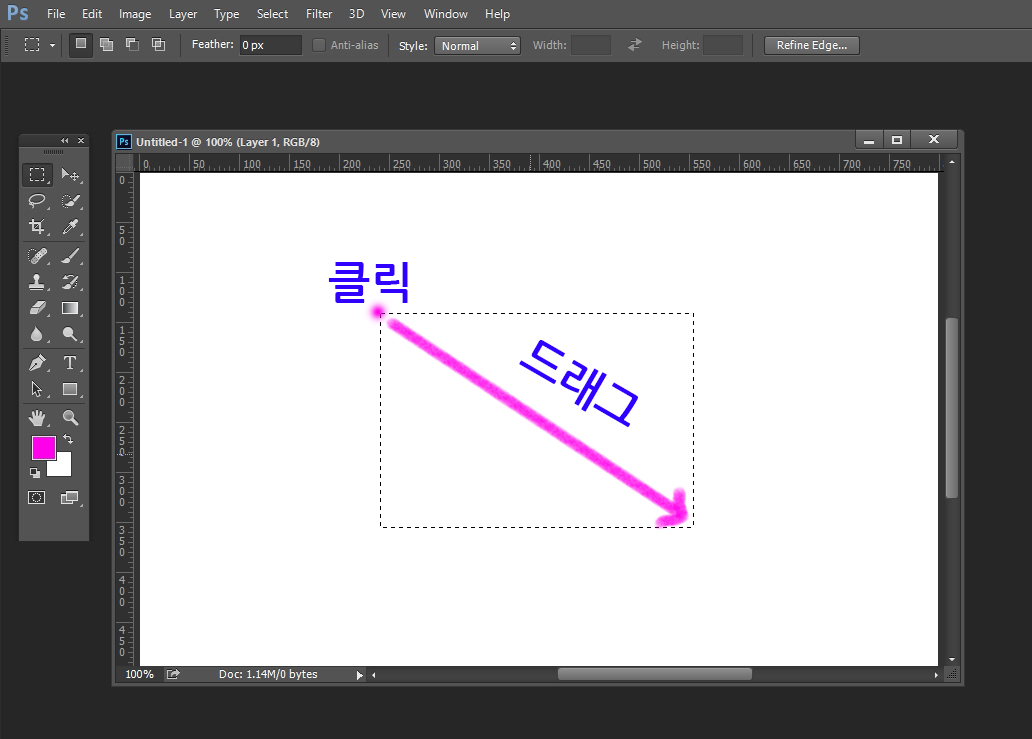Open the Edit menu

click(x=92, y=14)
